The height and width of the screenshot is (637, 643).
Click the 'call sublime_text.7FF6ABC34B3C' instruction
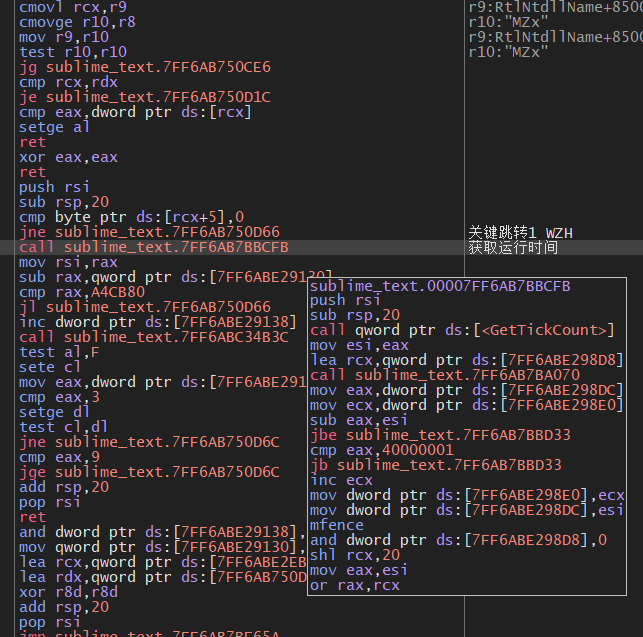click(154, 337)
